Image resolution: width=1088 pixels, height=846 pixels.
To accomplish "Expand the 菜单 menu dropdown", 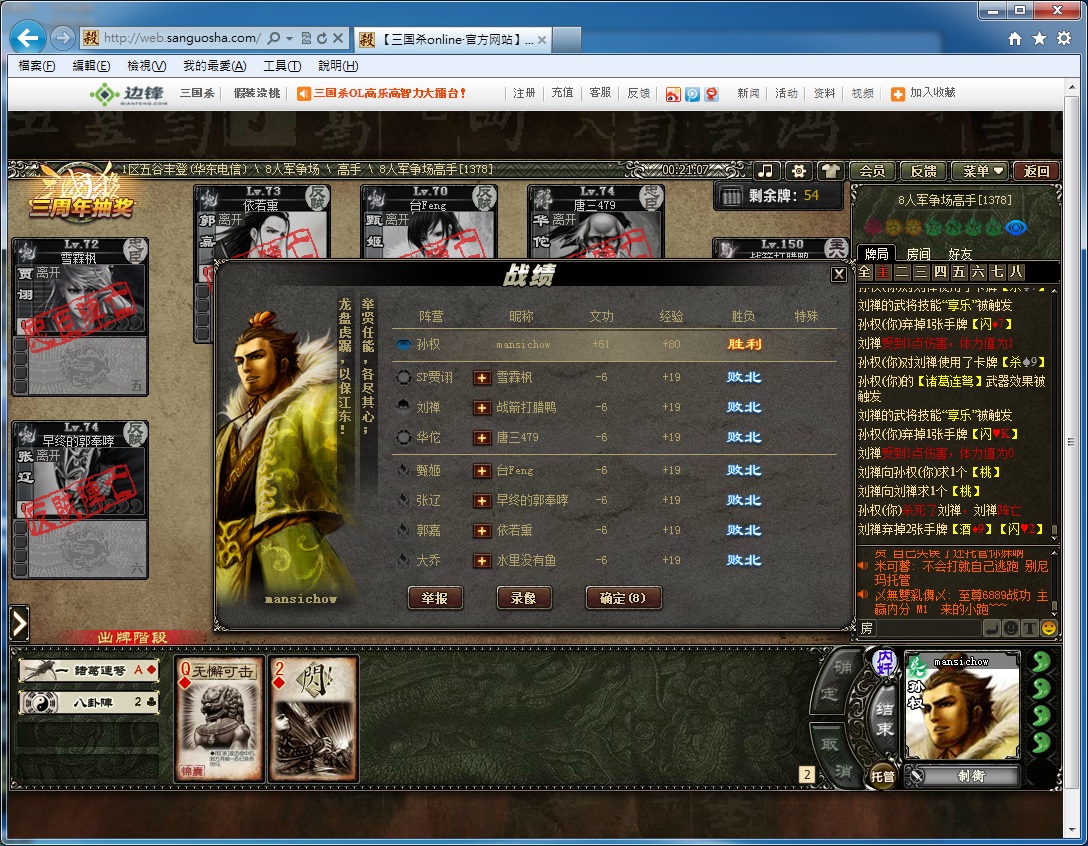I will click(982, 171).
